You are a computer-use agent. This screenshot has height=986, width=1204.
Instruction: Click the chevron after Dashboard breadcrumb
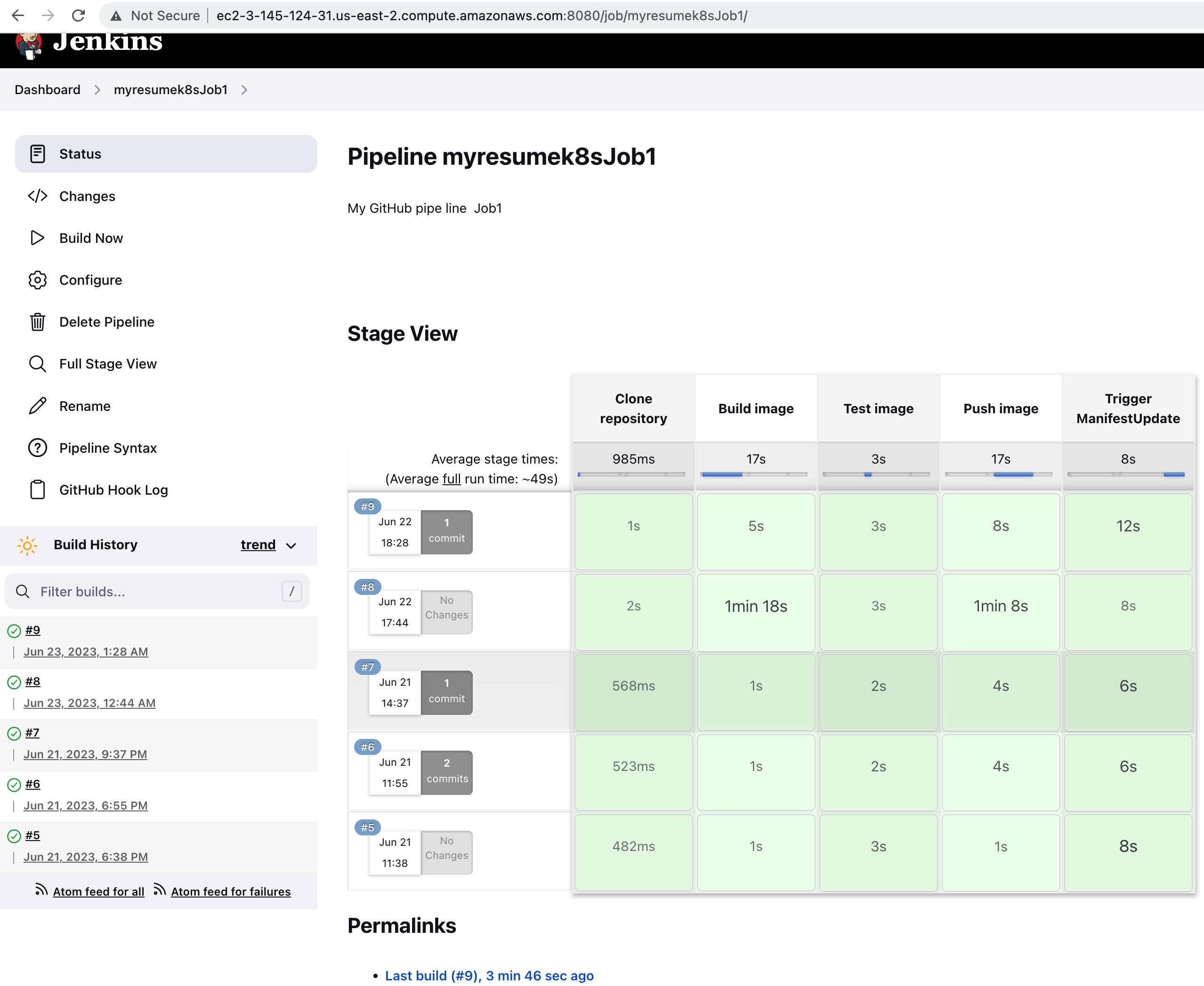click(98, 90)
